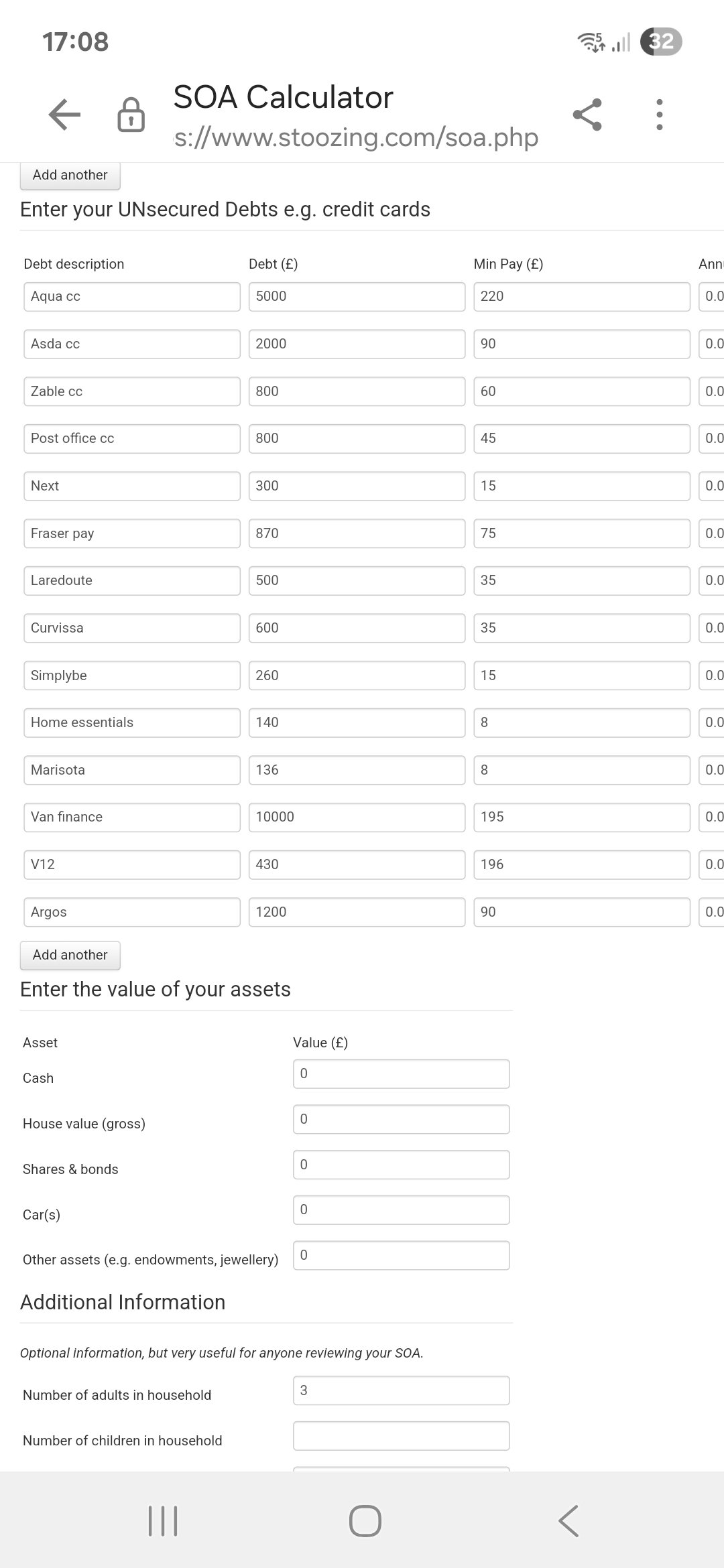Focus the V12 minimum payment field

click(581, 864)
